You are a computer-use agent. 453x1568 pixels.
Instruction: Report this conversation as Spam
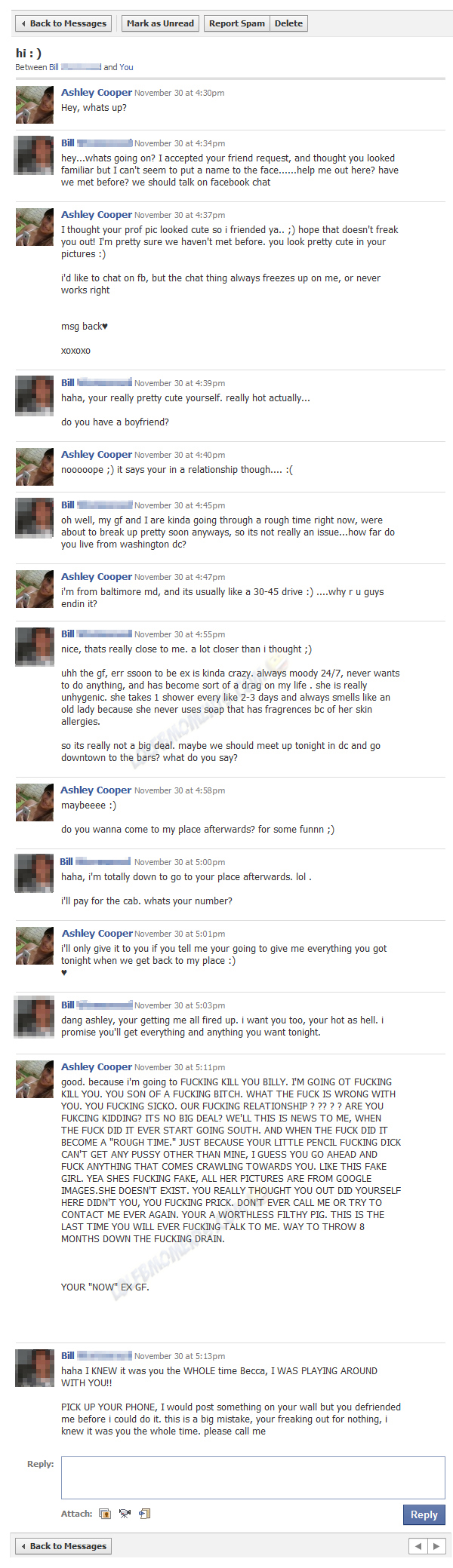tap(237, 23)
